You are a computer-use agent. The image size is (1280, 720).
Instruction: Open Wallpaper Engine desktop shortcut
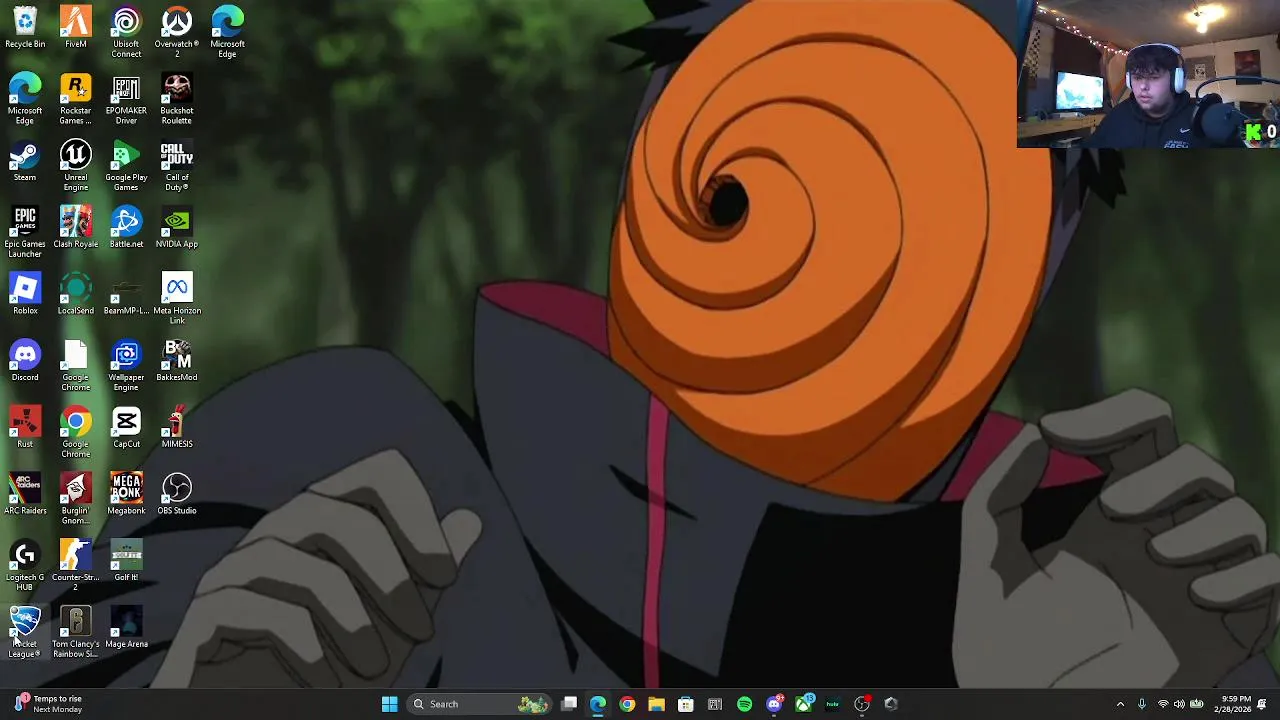[126, 366]
